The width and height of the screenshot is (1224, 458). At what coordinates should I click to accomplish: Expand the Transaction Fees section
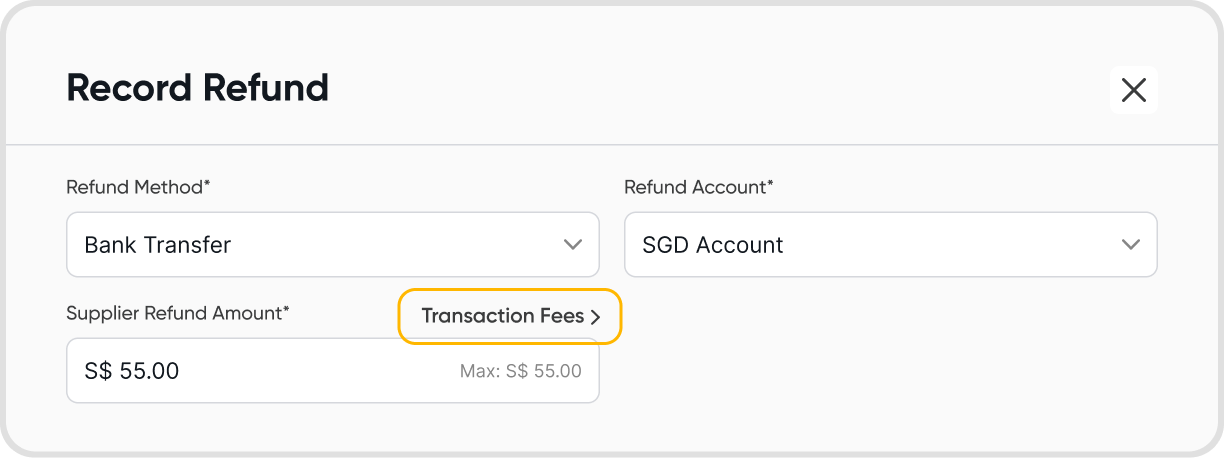pyautogui.click(x=510, y=316)
